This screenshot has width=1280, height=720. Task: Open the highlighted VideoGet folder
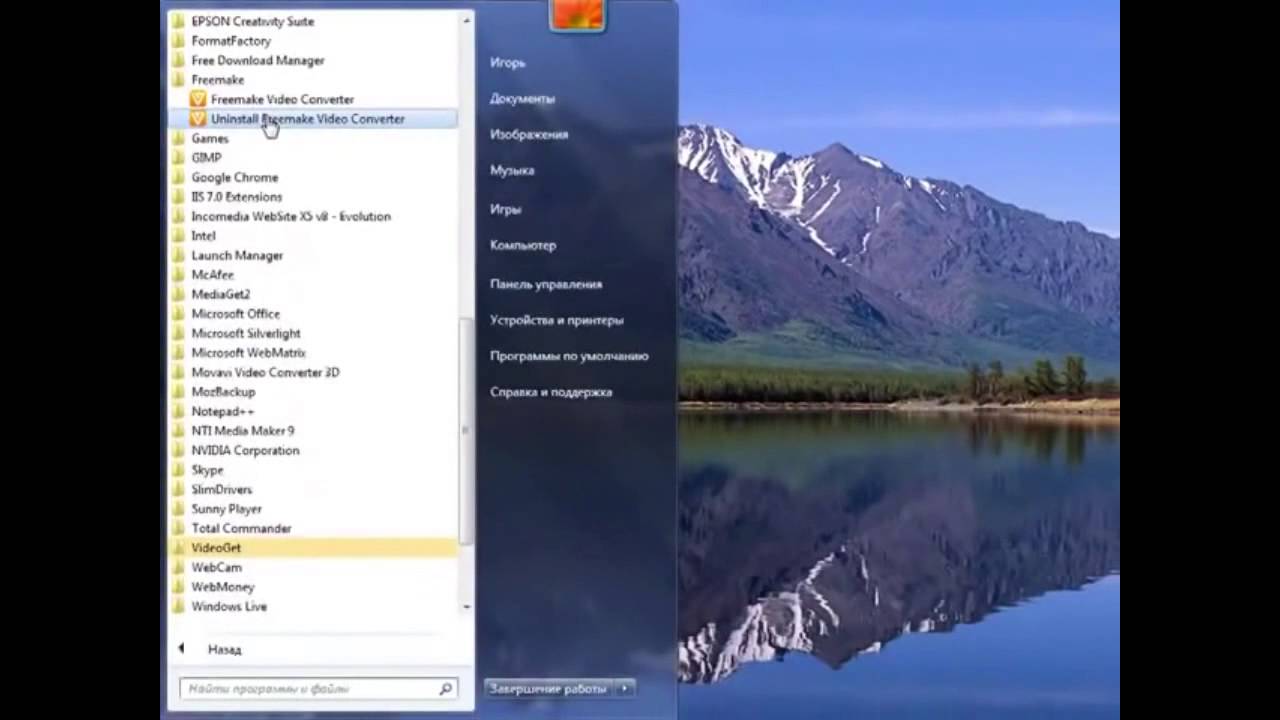pyautogui.click(x=314, y=548)
